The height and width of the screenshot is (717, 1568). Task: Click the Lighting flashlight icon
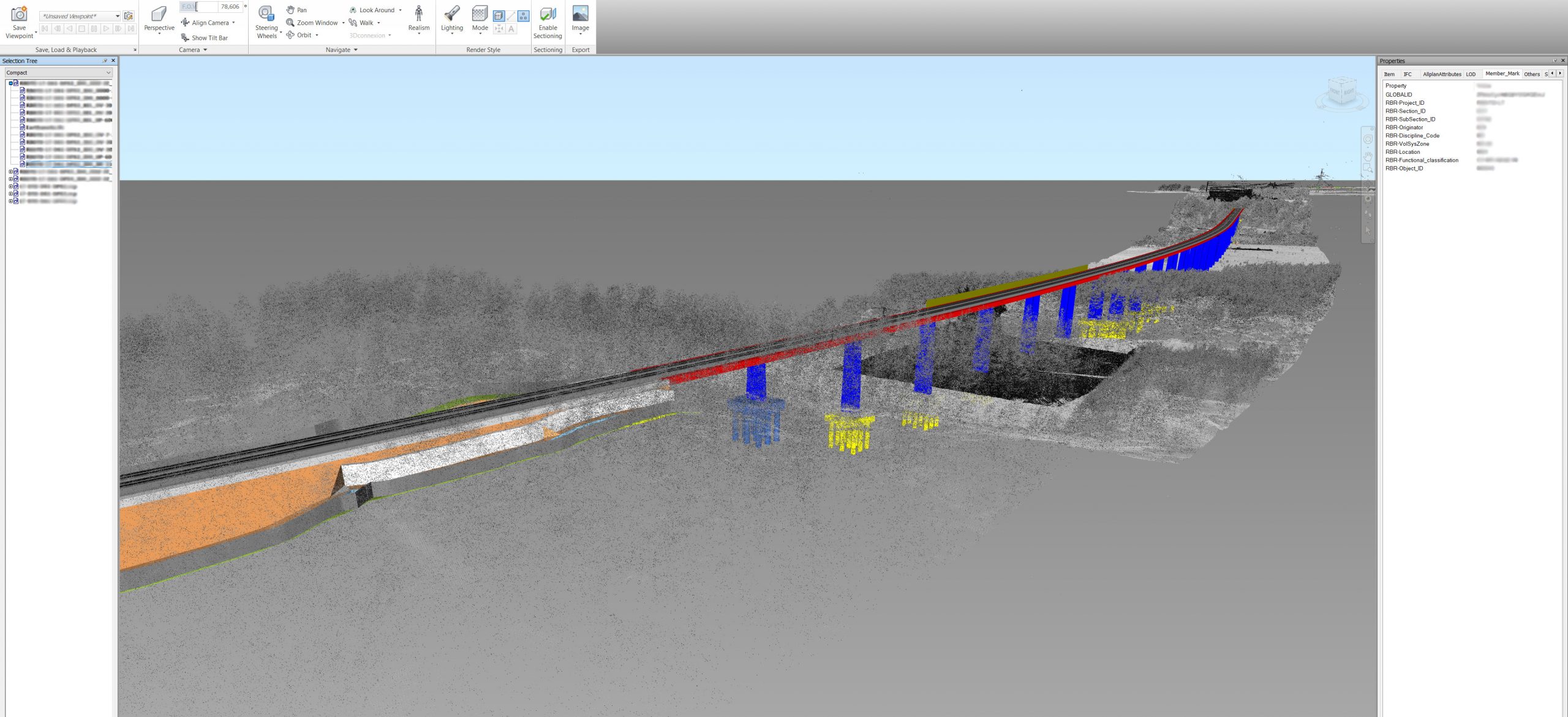coord(452,14)
